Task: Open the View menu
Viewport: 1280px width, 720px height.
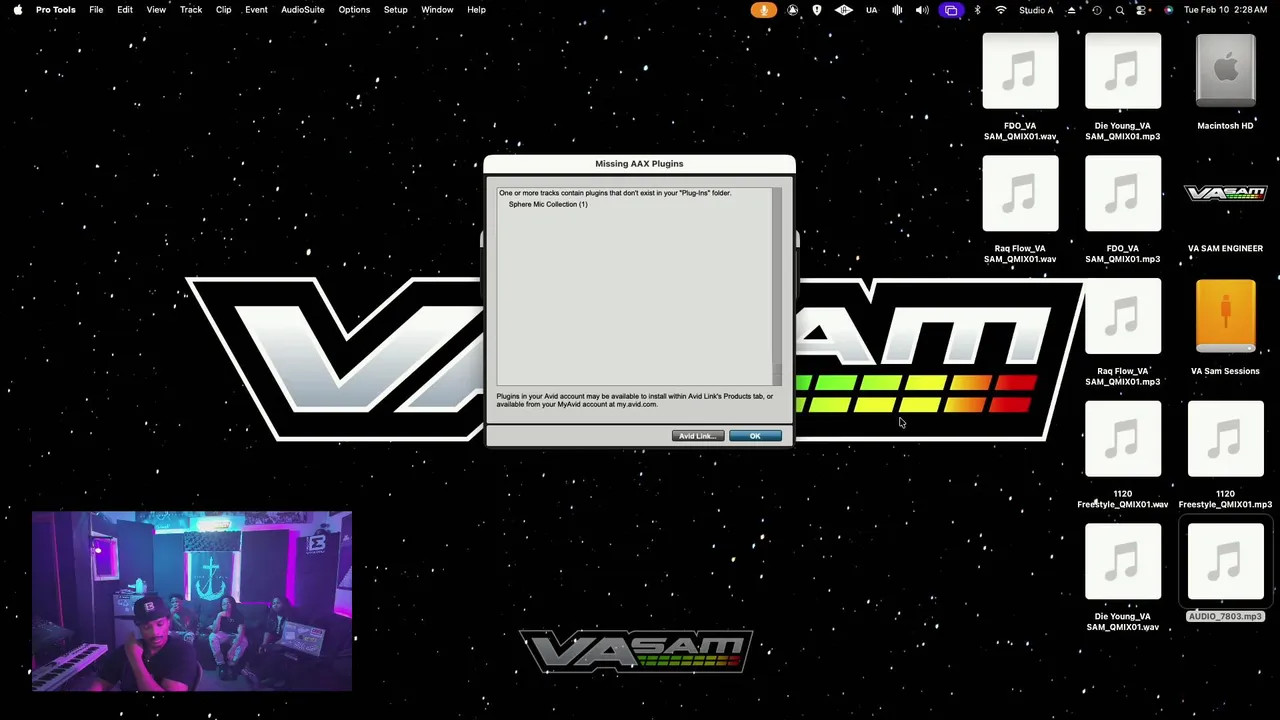Action: click(156, 10)
